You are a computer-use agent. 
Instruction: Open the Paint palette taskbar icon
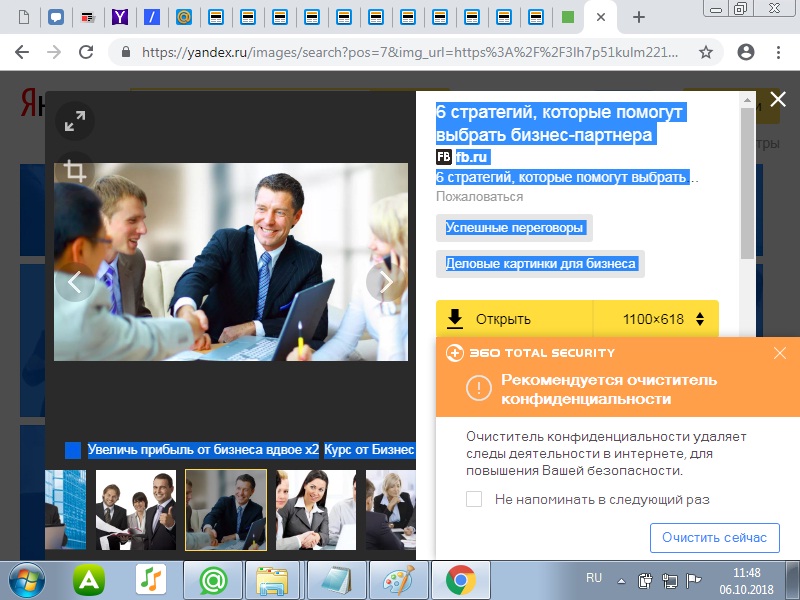[x=399, y=581]
